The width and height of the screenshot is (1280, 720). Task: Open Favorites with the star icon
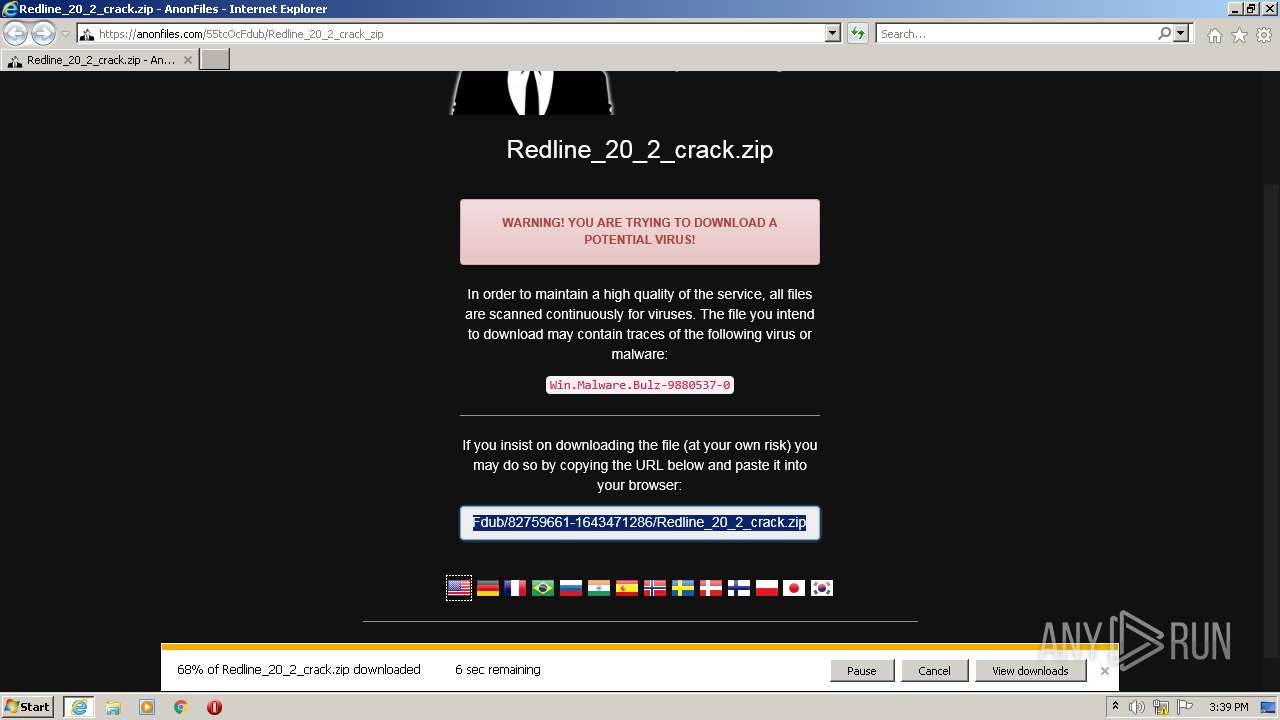tap(1239, 35)
